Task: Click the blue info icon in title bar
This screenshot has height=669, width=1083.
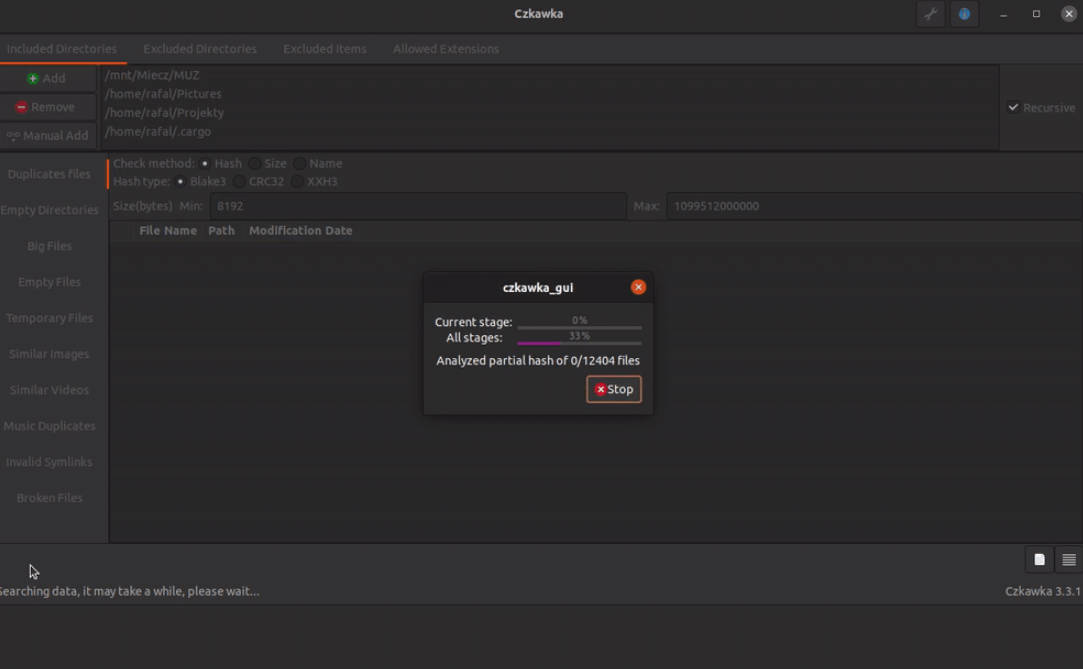Action: coord(964,14)
